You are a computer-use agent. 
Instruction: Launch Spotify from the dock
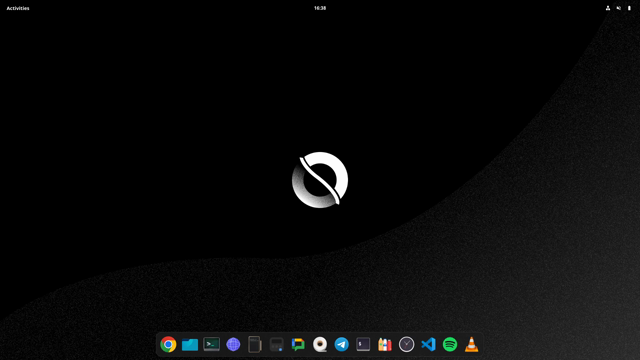(x=450, y=344)
